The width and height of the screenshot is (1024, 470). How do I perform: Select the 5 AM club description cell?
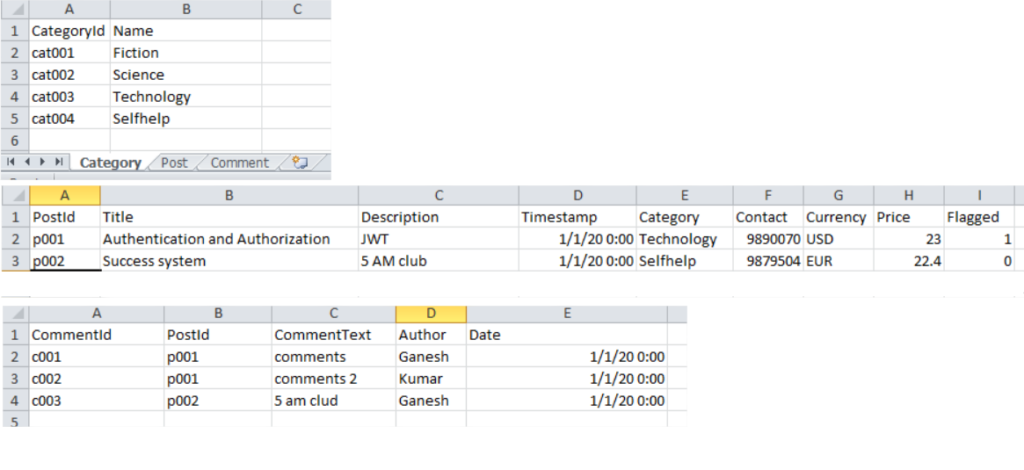(x=438, y=261)
